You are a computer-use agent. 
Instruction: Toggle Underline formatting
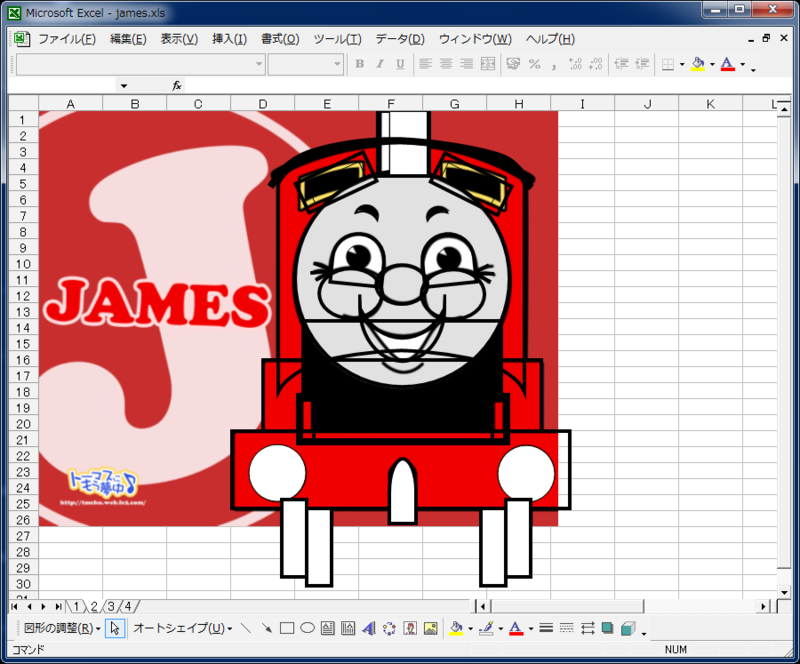(401, 64)
